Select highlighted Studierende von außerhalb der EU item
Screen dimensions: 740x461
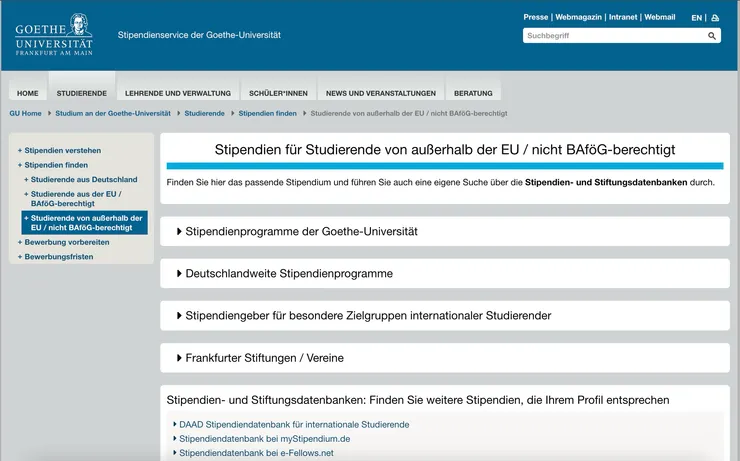tap(84, 223)
